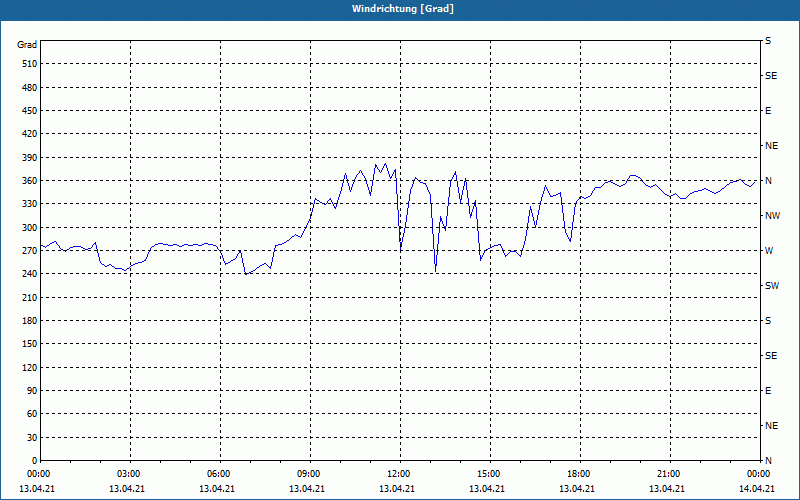Image resolution: width=800 pixels, height=500 pixels.
Task: Click the 13.04.21 date under 12:00
Action: pyautogui.click(x=397, y=489)
